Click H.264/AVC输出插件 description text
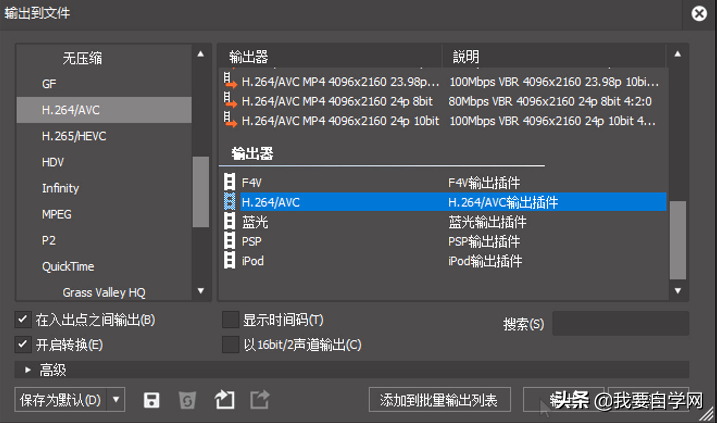This screenshot has height=423, width=717. pyautogui.click(x=503, y=202)
